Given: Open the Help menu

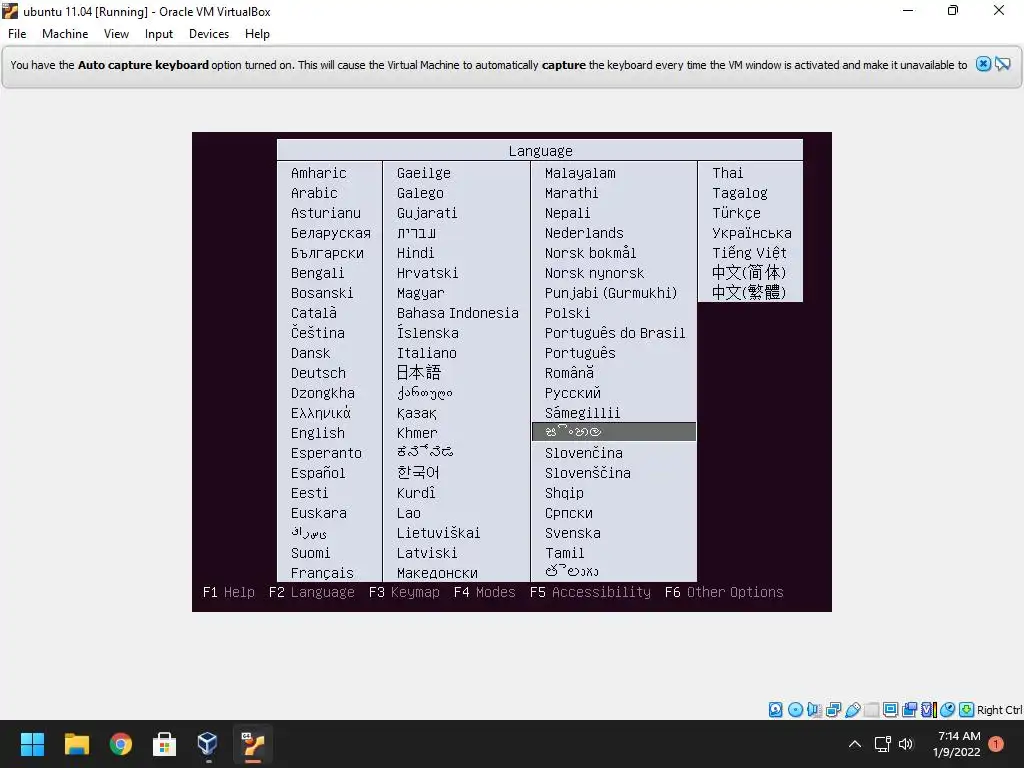Looking at the screenshot, I should [x=257, y=34].
